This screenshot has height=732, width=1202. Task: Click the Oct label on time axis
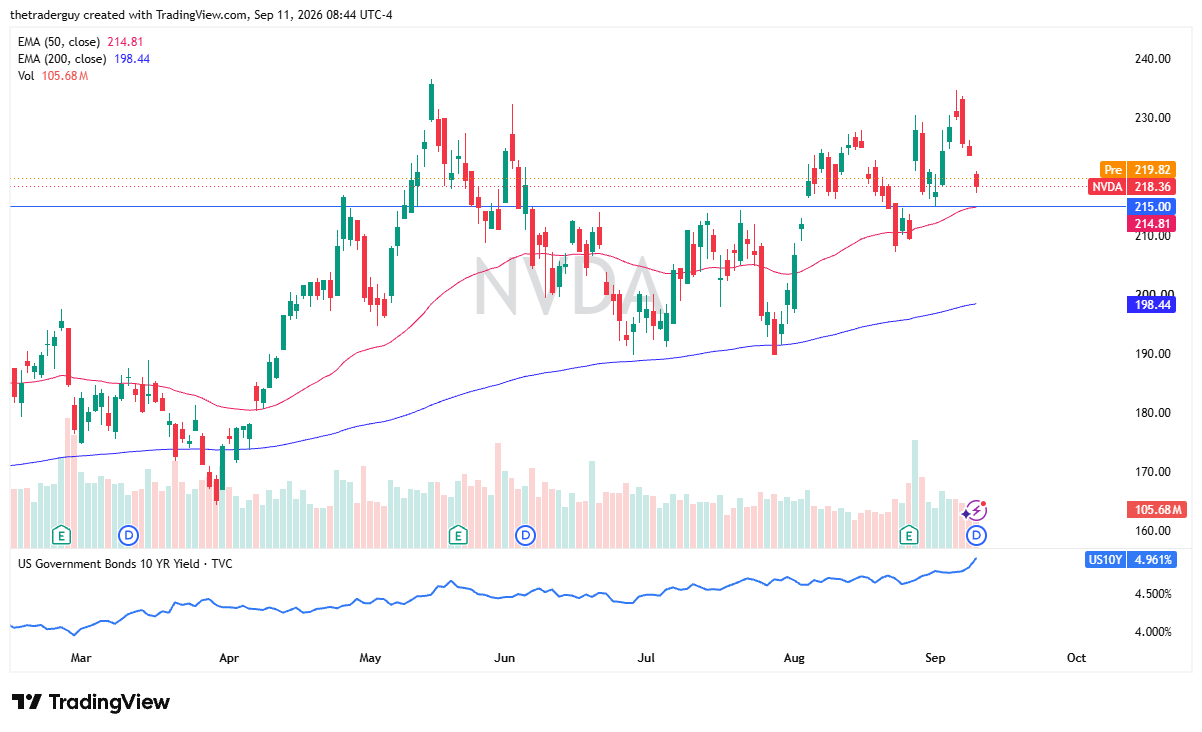[x=1077, y=658]
